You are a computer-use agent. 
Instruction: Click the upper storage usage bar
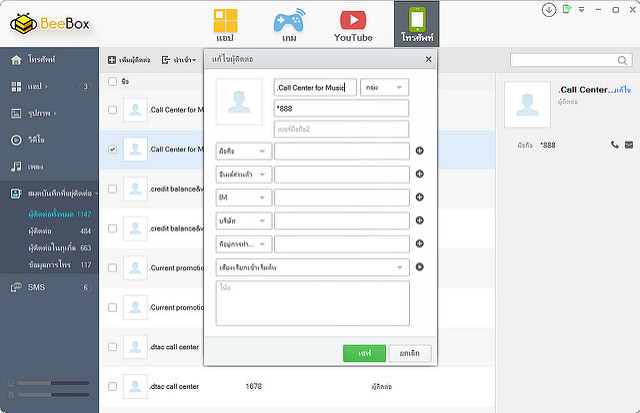pyautogui.click(x=53, y=383)
